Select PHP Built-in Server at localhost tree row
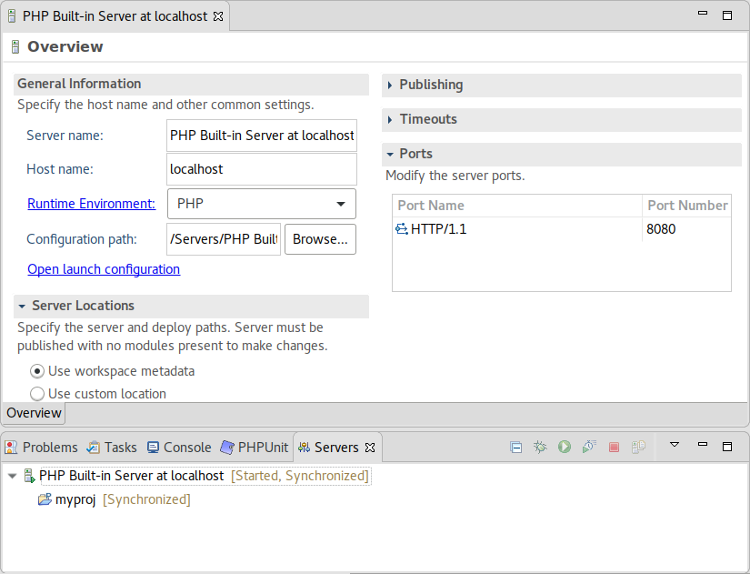Screen dimensions: 750x574 [x=206, y=476]
